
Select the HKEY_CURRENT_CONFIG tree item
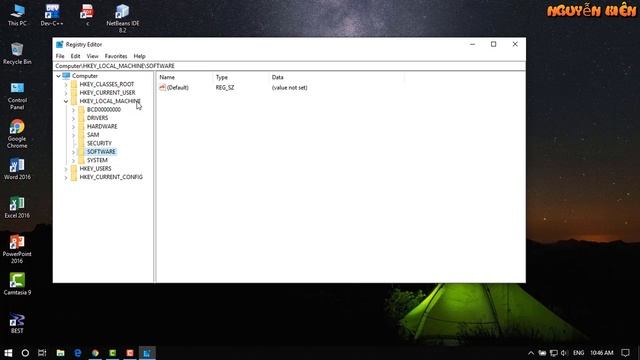[111, 177]
